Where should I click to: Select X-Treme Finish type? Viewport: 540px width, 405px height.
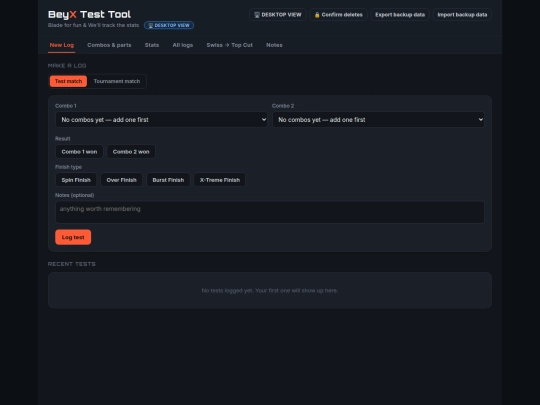[220, 180]
